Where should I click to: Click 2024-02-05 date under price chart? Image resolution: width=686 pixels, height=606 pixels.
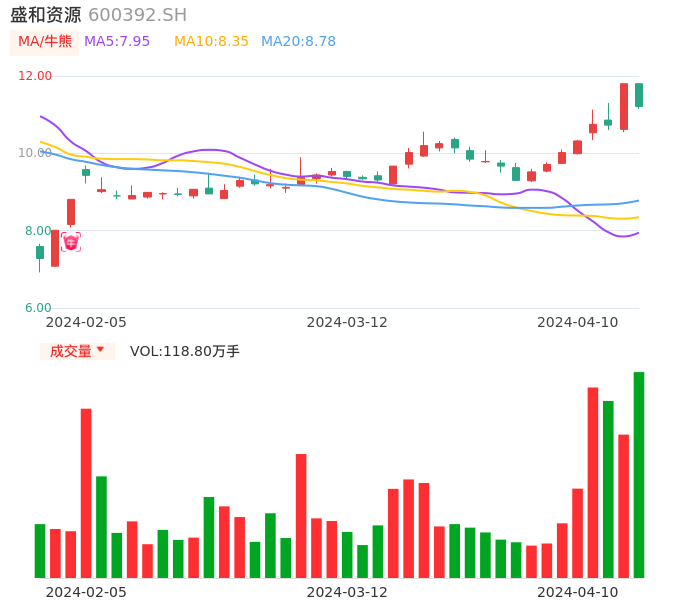click(x=86, y=322)
